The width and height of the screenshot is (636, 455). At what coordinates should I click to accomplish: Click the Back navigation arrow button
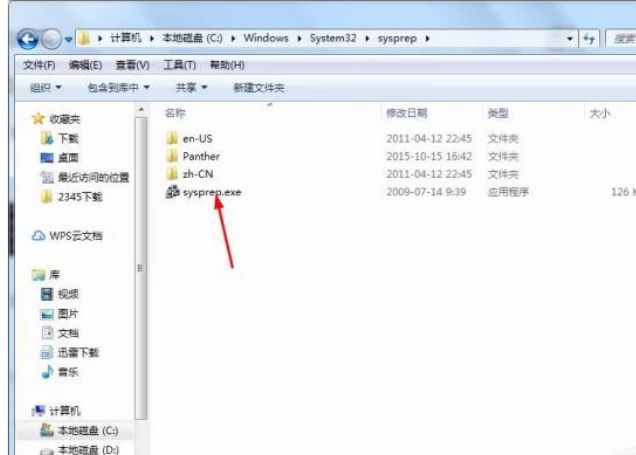point(28,39)
